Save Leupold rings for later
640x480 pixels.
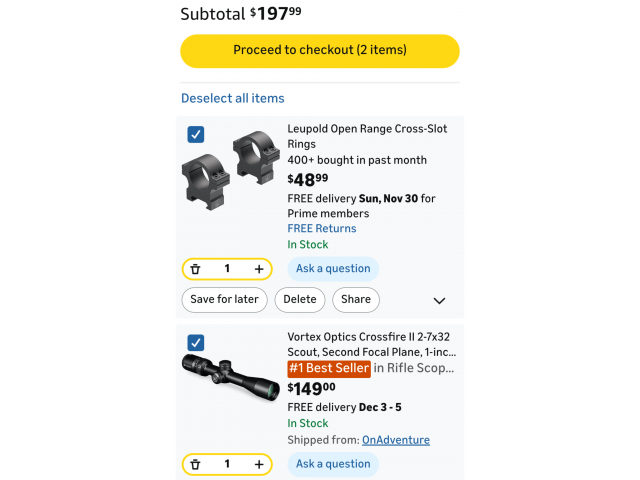pos(224,299)
